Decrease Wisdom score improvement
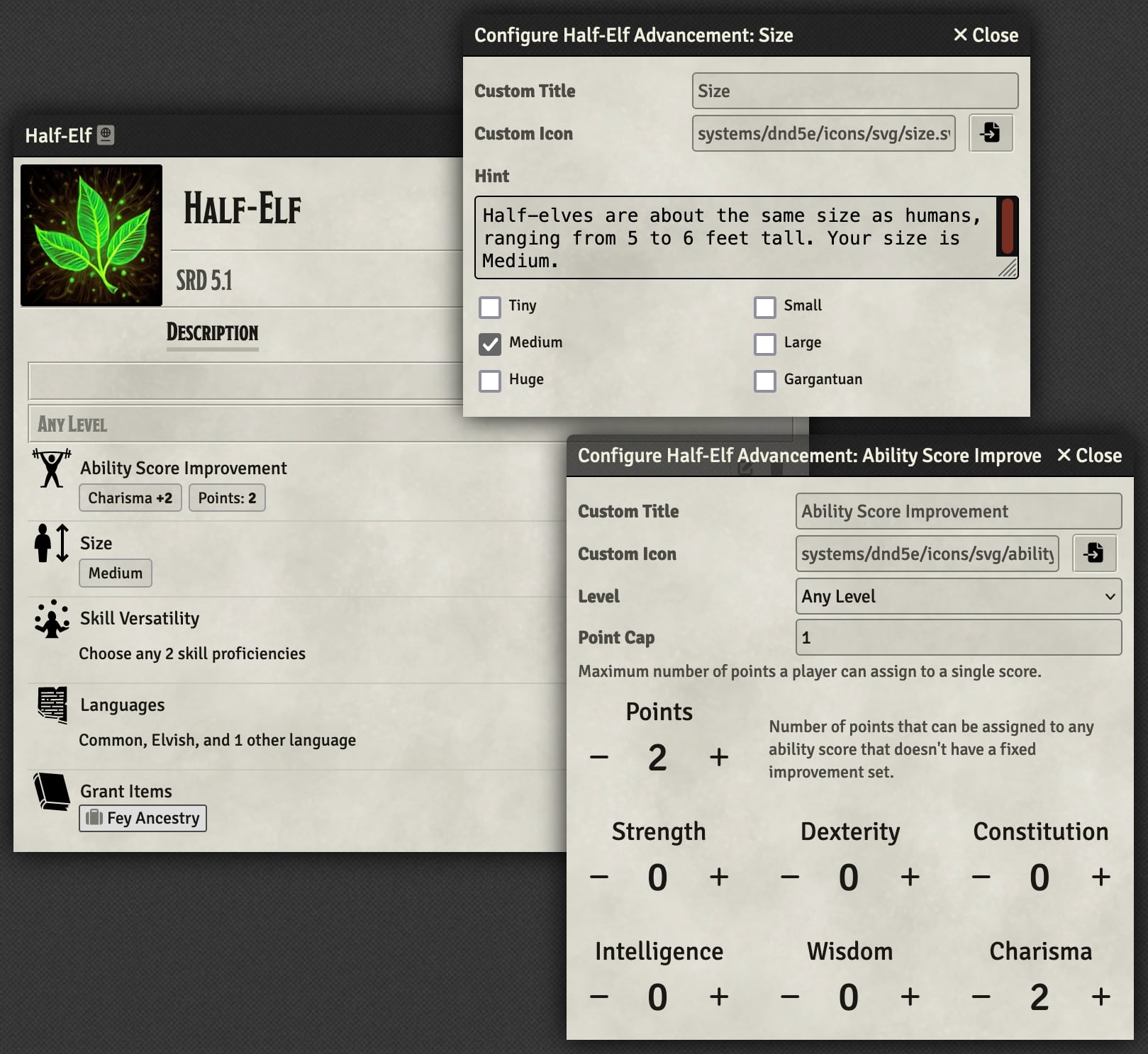The width and height of the screenshot is (1148, 1054). [790, 997]
